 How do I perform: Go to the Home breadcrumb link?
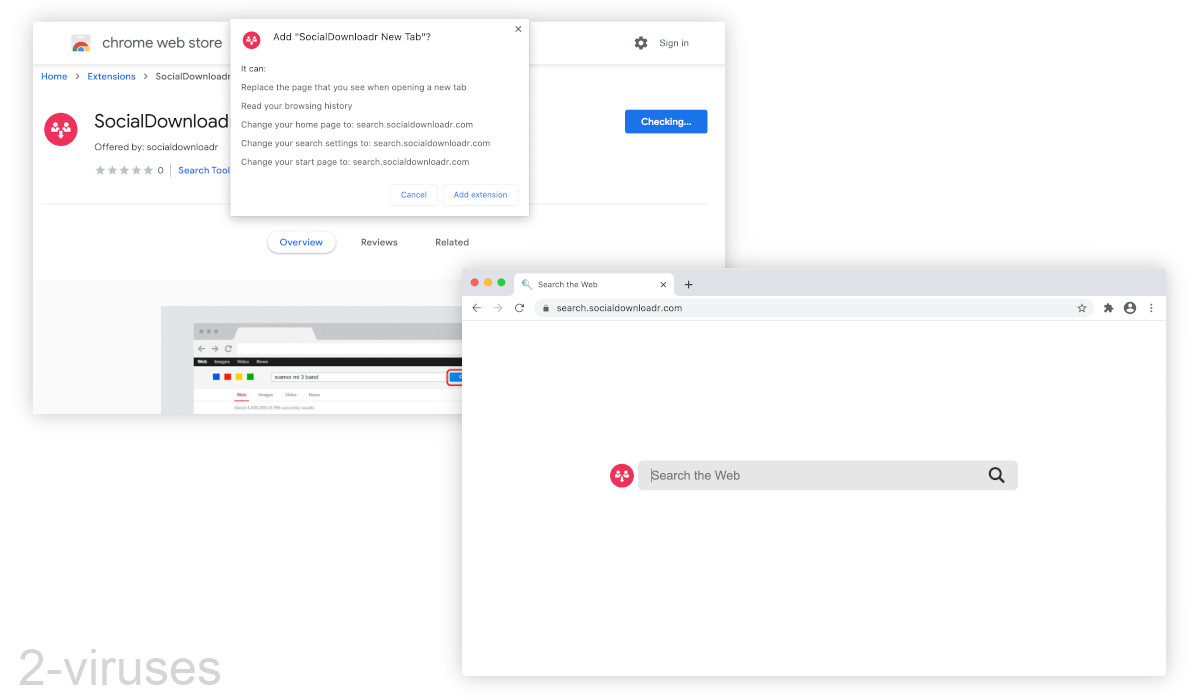click(x=54, y=76)
